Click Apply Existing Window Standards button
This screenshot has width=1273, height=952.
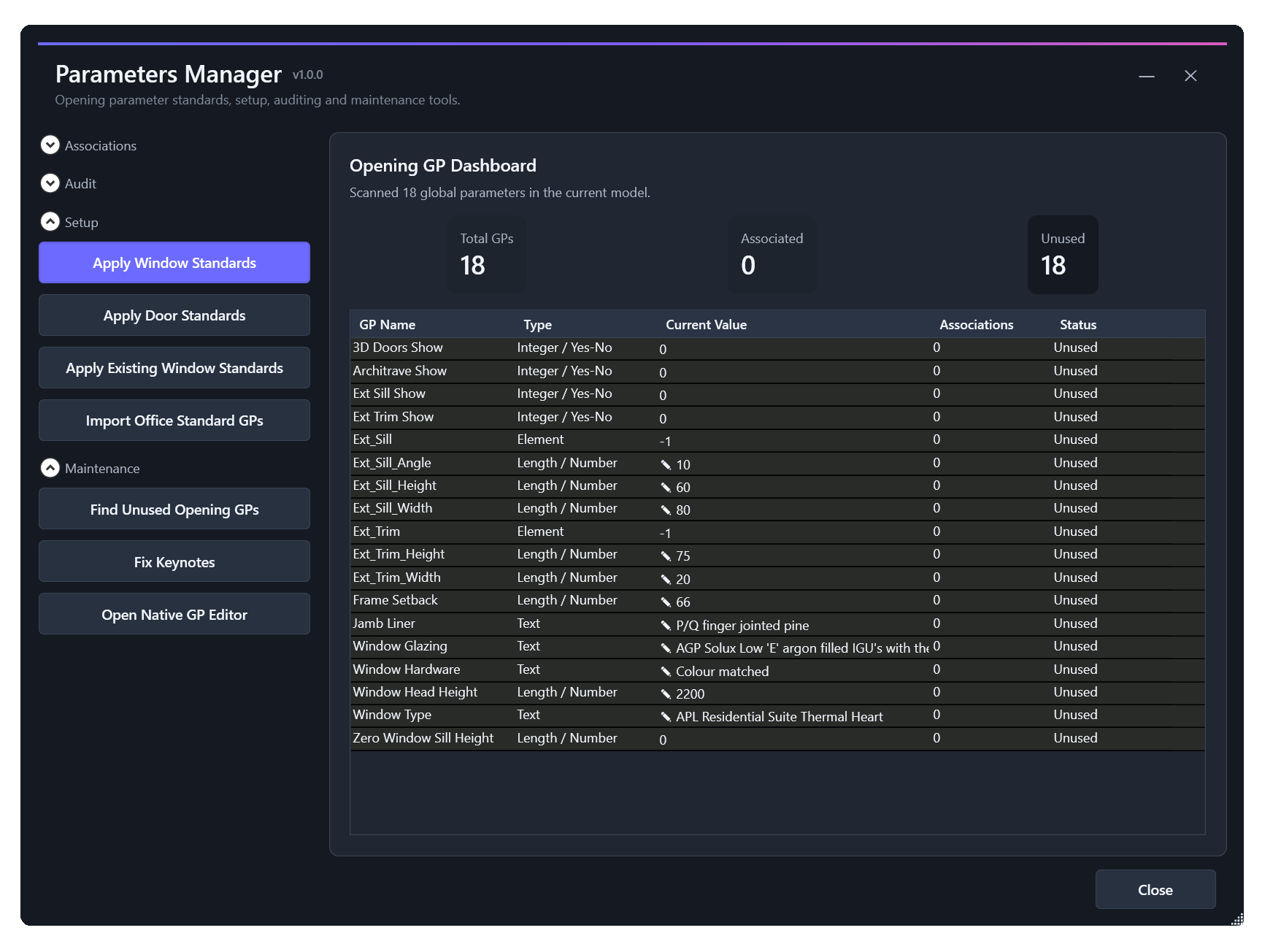174,368
